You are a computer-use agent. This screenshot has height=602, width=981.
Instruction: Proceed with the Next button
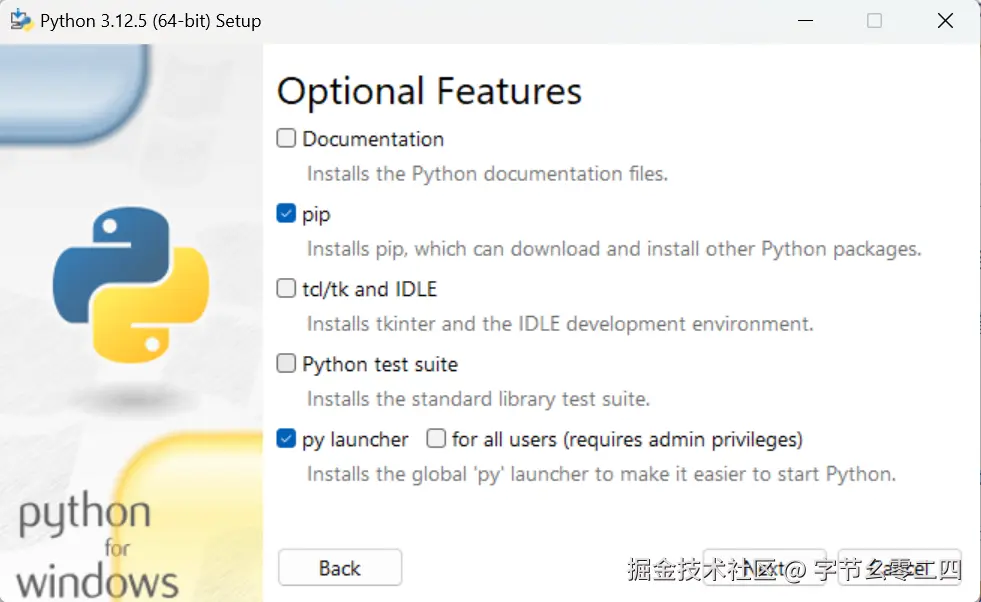point(765,568)
